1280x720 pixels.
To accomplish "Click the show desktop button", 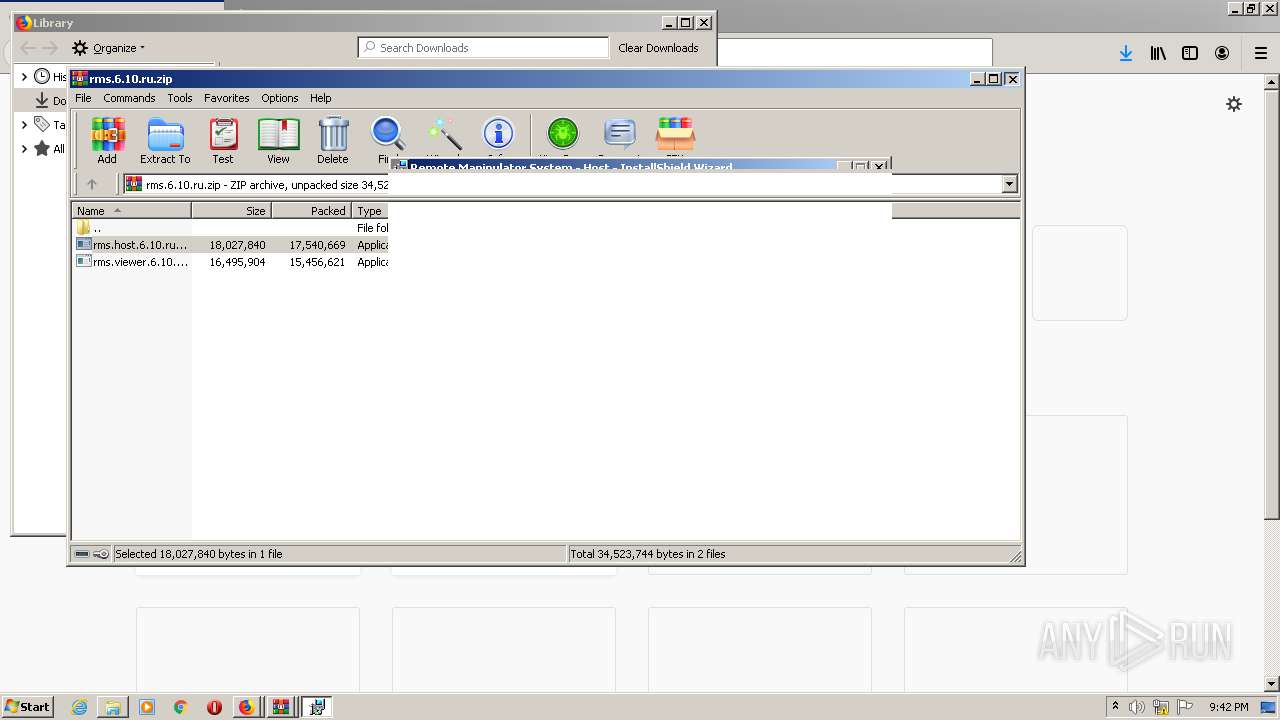I will [1269, 707].
